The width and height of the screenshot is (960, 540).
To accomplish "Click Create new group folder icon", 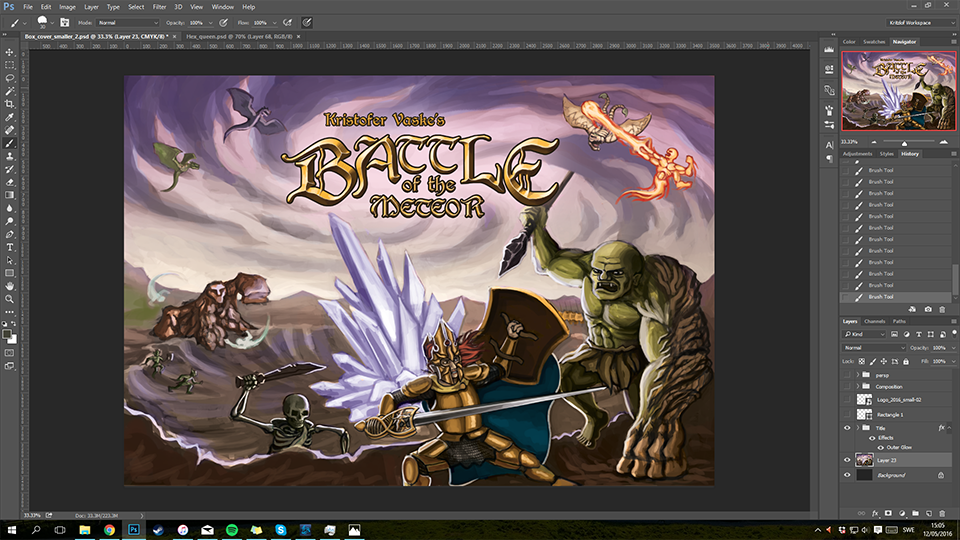I will pyautogui.click(x=915, y=513).
